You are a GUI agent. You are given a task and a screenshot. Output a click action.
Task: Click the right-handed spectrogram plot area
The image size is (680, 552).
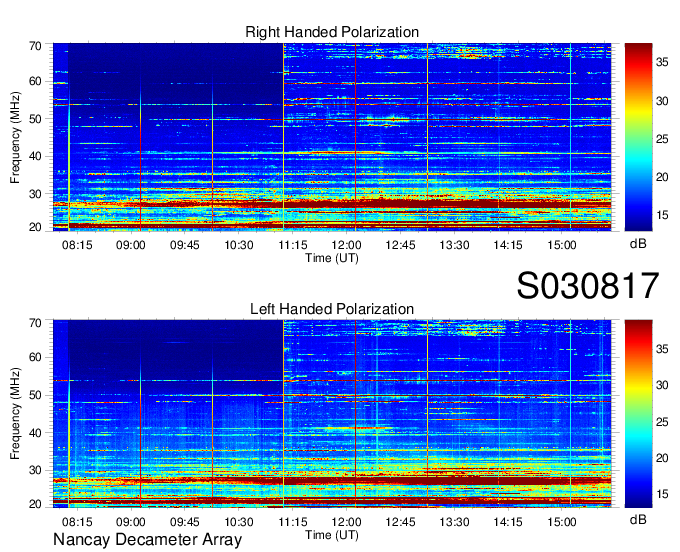(332, 137)
